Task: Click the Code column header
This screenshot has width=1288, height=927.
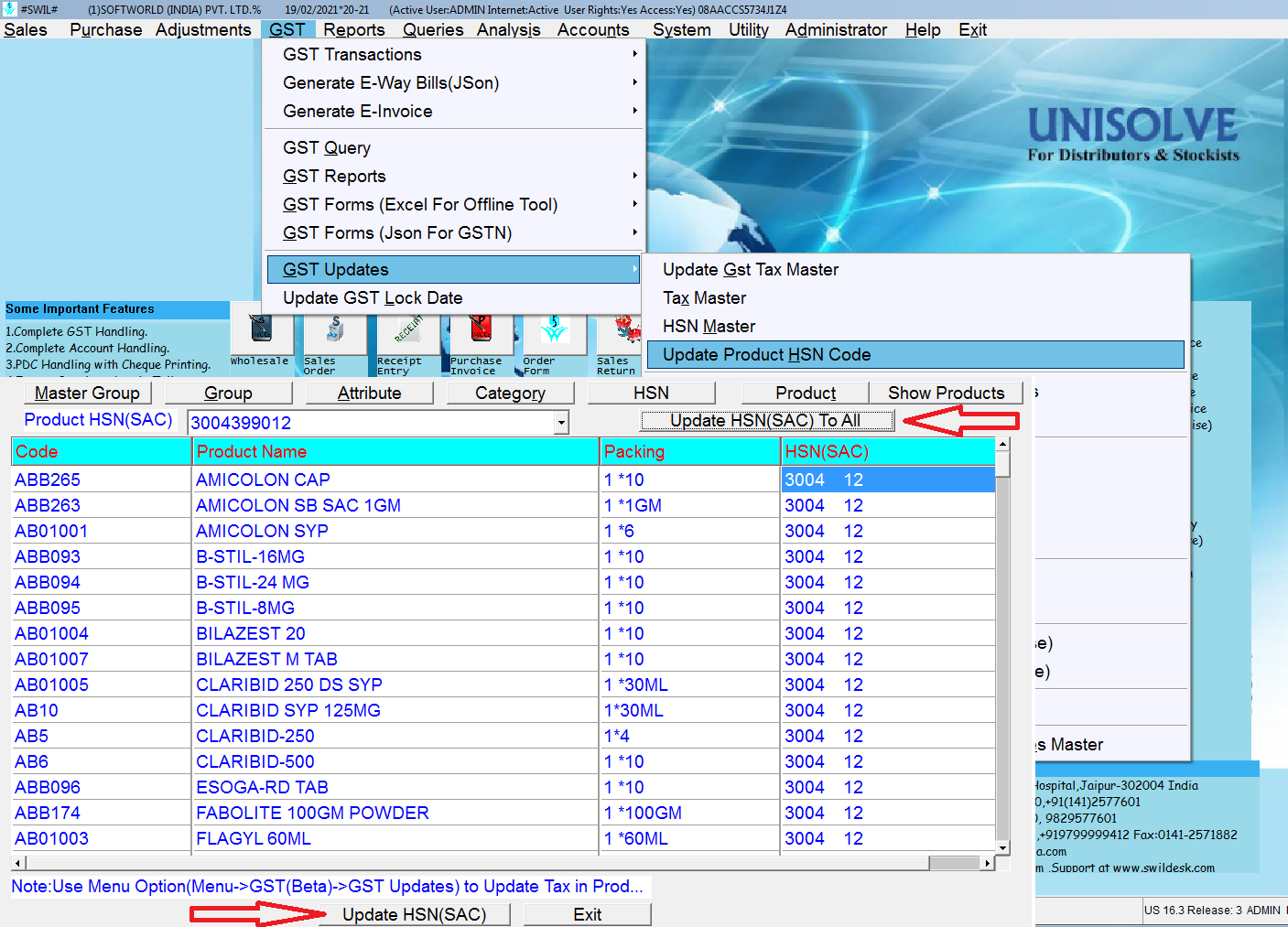Action: (x=101, y=451)
